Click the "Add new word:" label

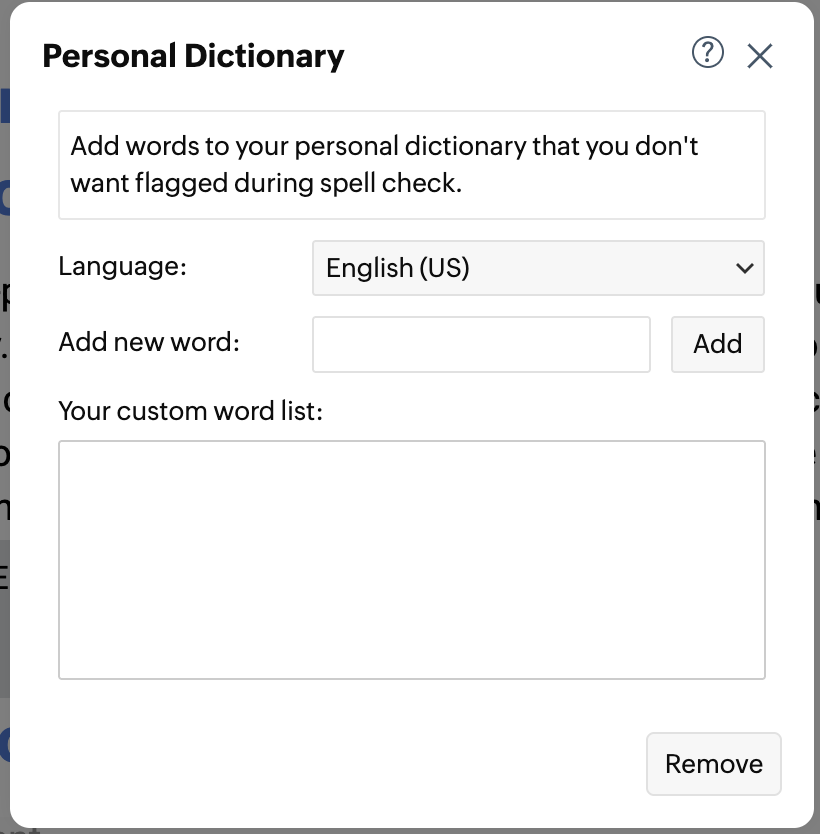149,342
